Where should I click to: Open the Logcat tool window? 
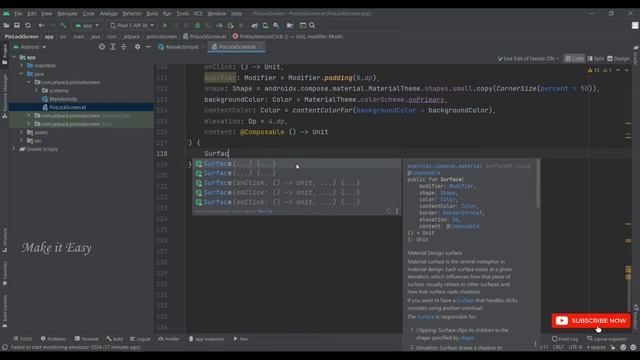pyautogui.click(x=140, y=339)
